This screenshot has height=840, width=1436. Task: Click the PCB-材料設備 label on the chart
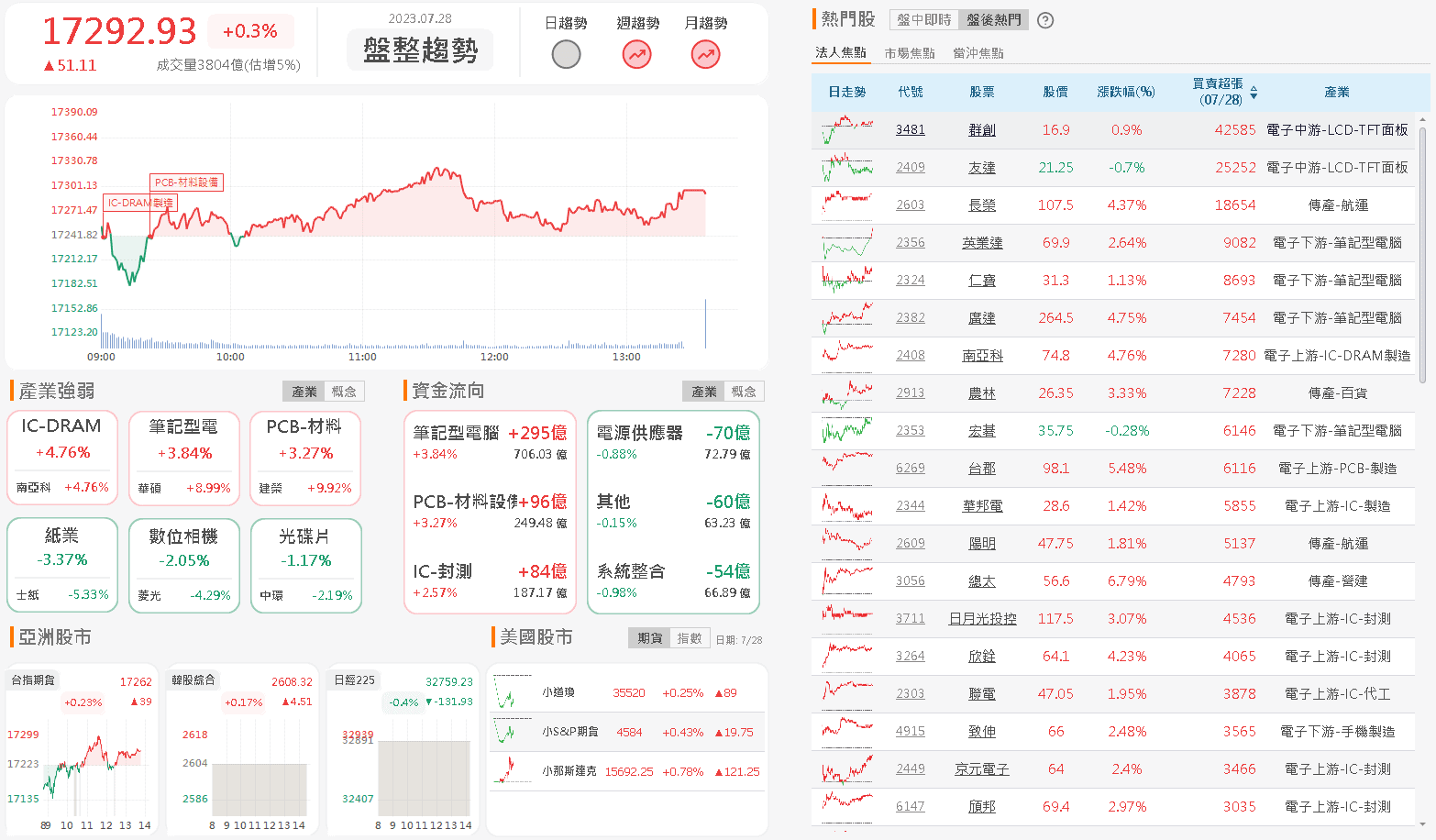click(x=186, y=182)
